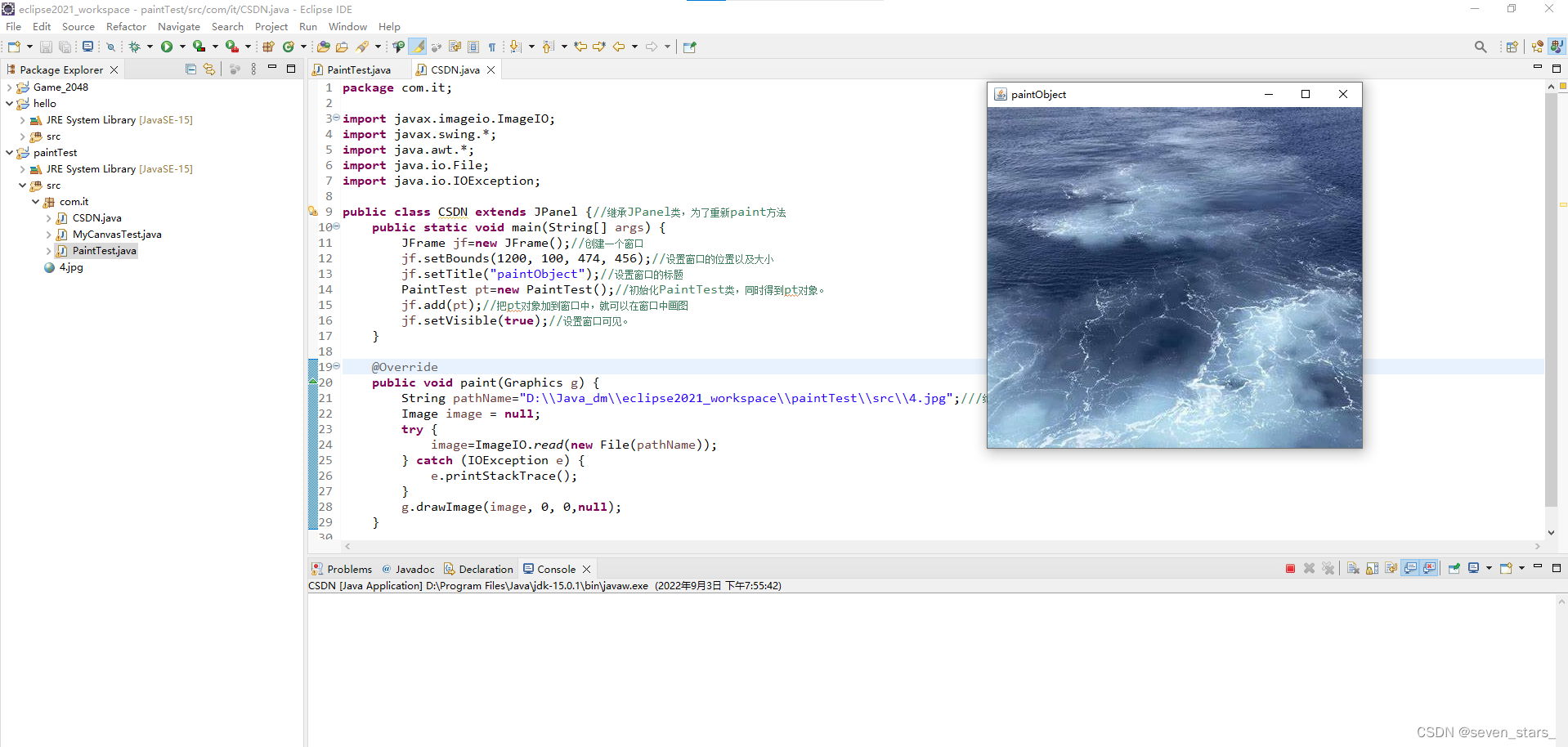Toggle show console on standard output
The image size is (1568, 747).
(x=1410, y=568)
